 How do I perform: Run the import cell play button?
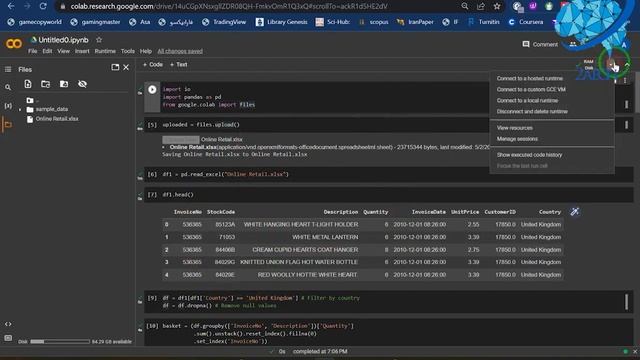pos(152,89)
